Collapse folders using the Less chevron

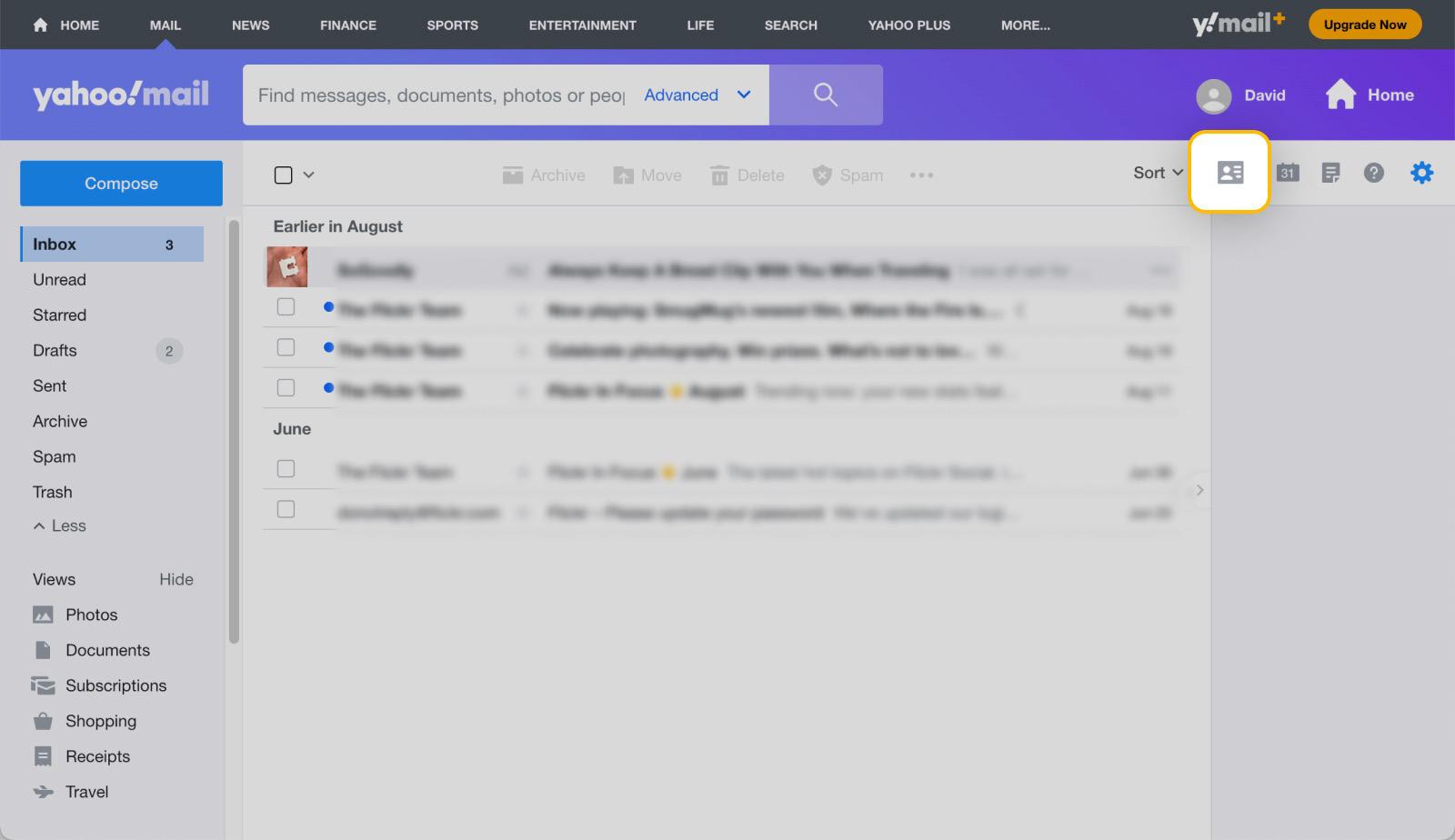point(58,525)
